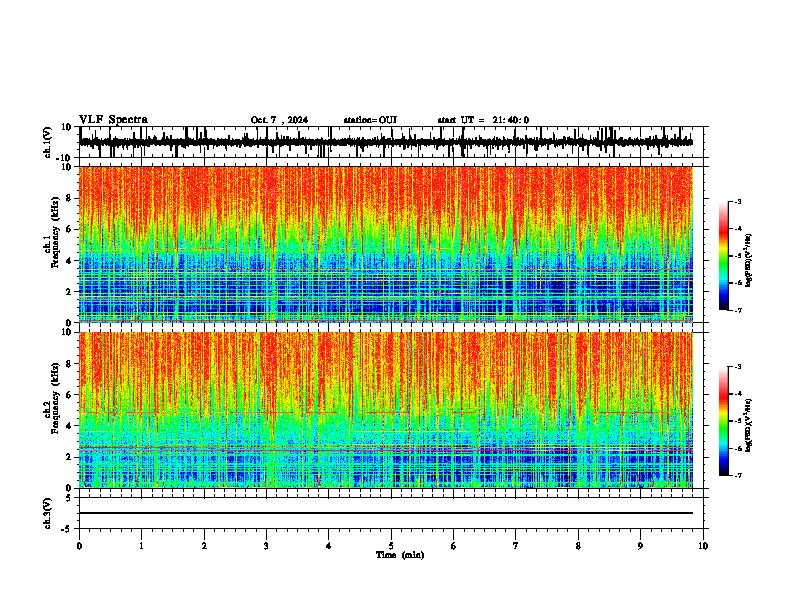Click time axis tick label "1"
Screen dimensions: 792x612
pos(141,546)
